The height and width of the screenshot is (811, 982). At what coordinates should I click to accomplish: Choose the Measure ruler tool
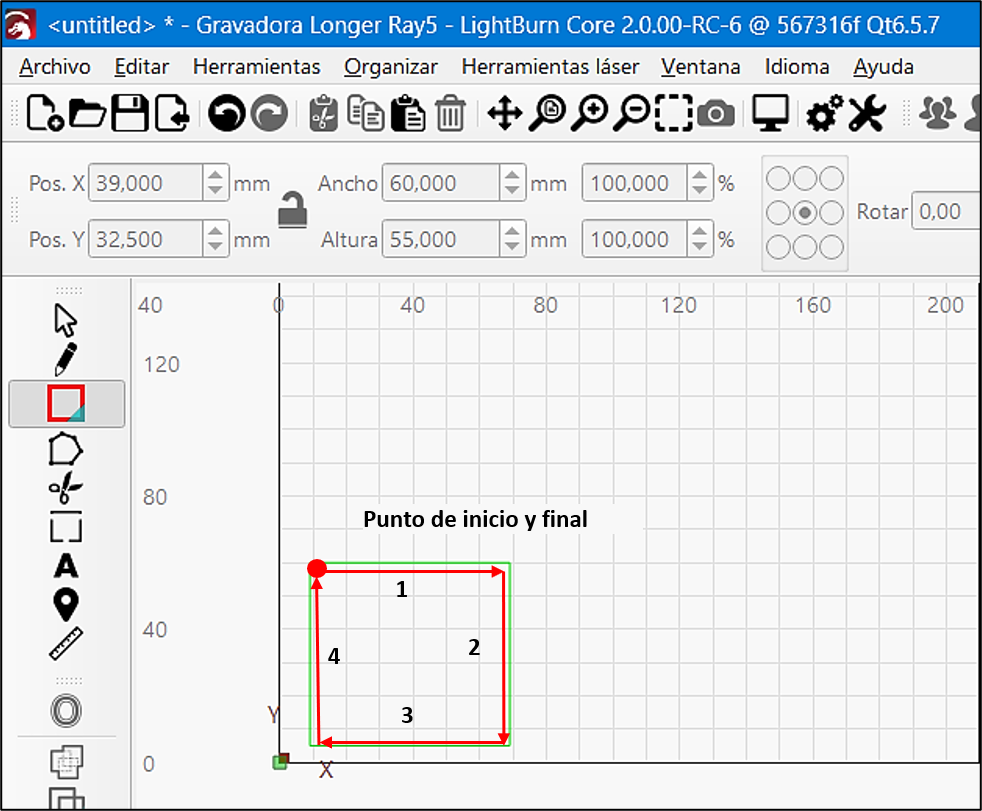point(66,644)
